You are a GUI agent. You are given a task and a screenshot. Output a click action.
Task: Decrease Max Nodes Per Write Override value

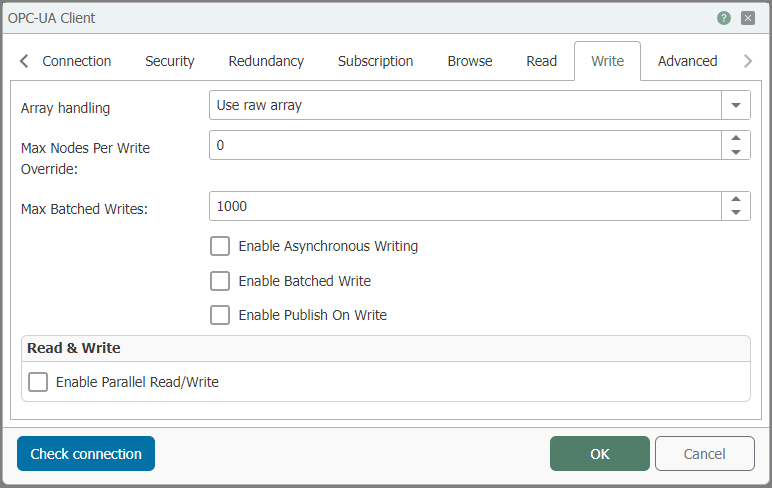coord(736,152)
